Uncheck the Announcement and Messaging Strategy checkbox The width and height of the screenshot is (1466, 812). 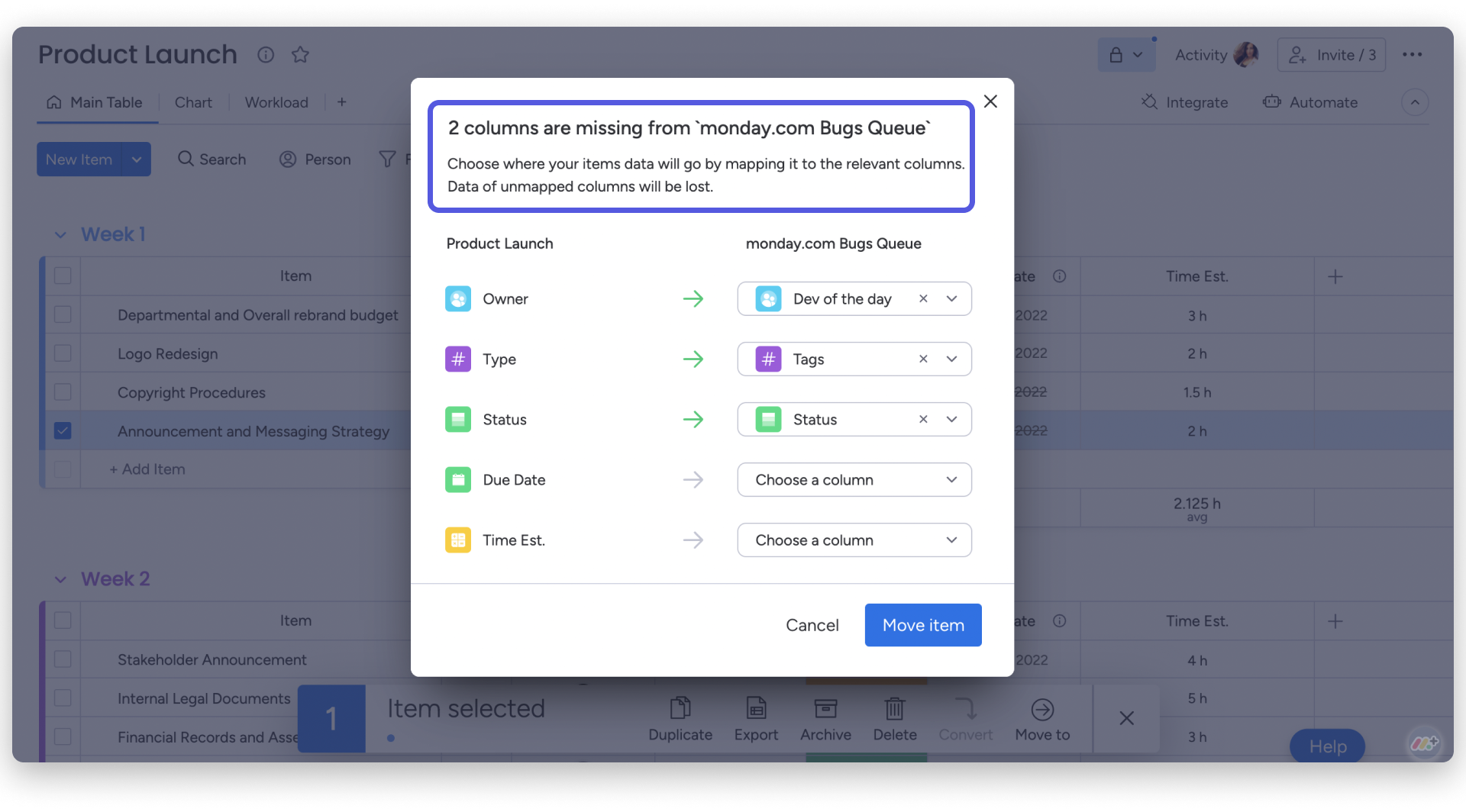tap(63, 431)
